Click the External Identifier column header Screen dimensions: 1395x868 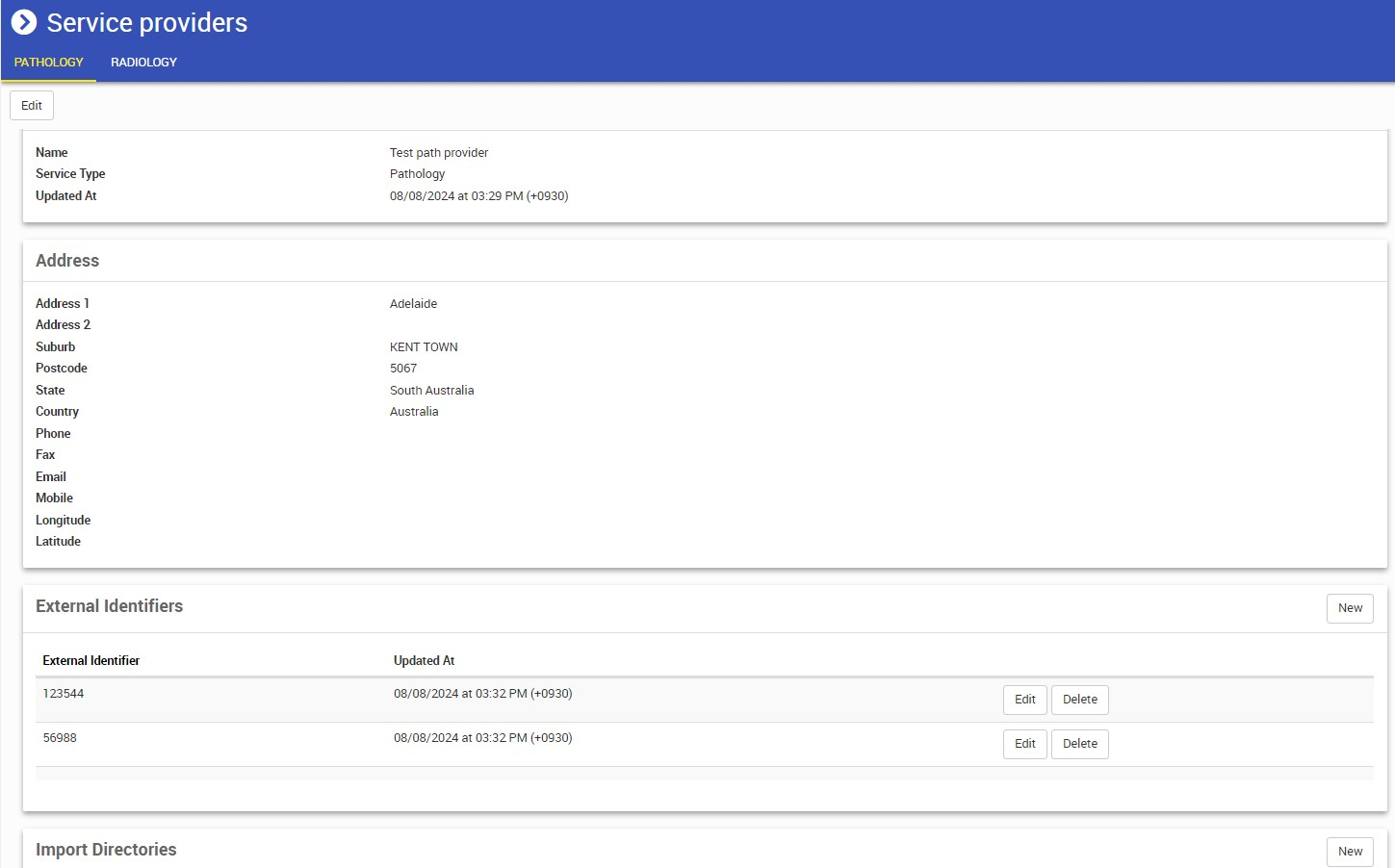click(91, 661)
